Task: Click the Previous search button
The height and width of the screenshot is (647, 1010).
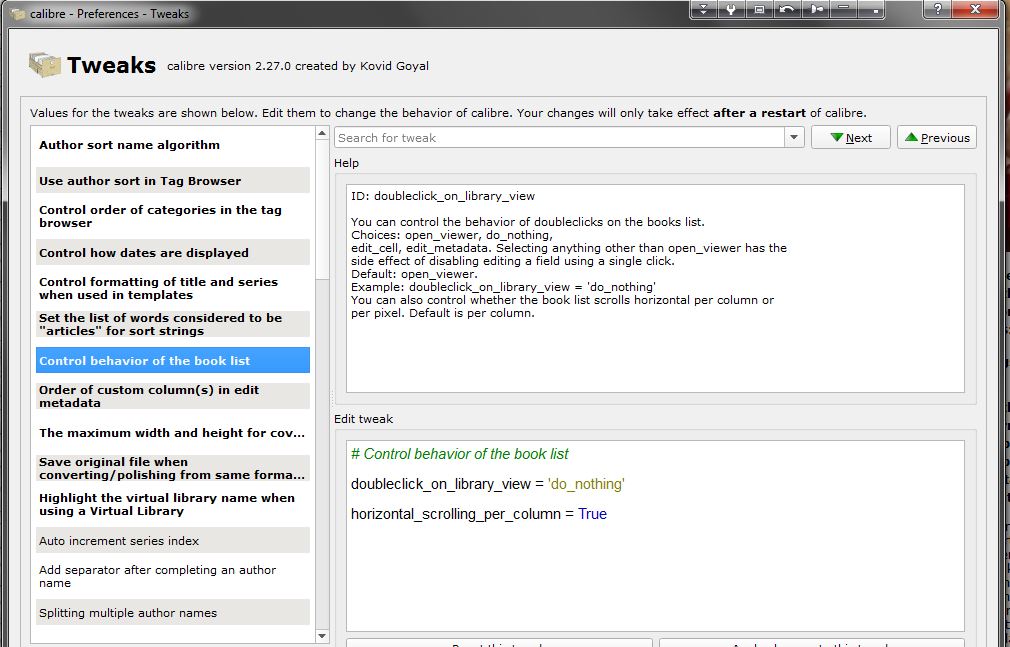Action: [937, 138]
